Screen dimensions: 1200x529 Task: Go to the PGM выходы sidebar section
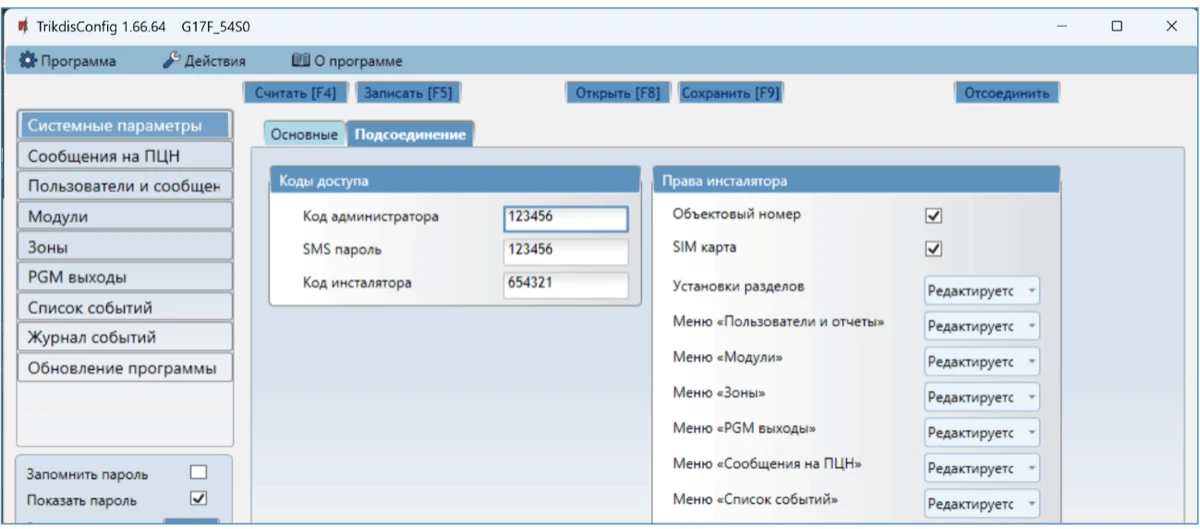point(125,277)
